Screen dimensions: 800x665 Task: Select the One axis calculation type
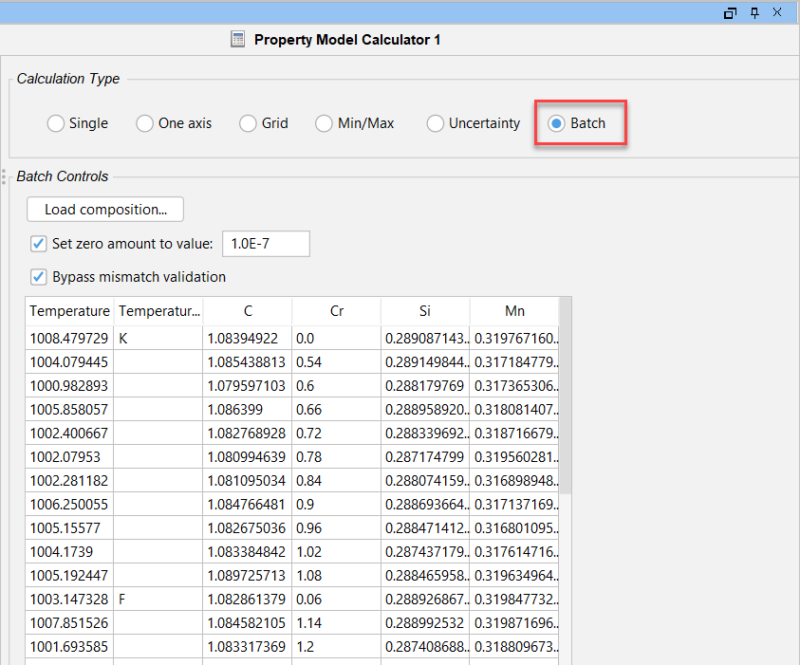145,123
